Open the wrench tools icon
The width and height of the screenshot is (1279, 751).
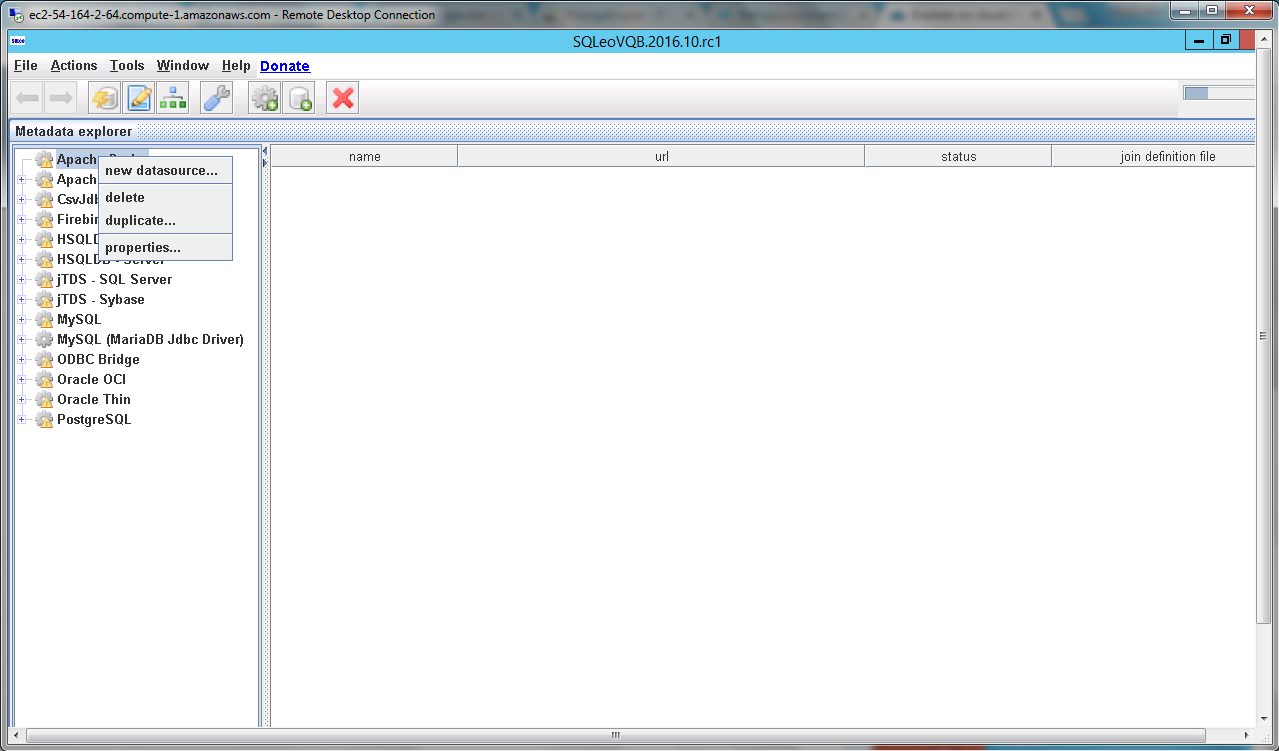[216, 98]
